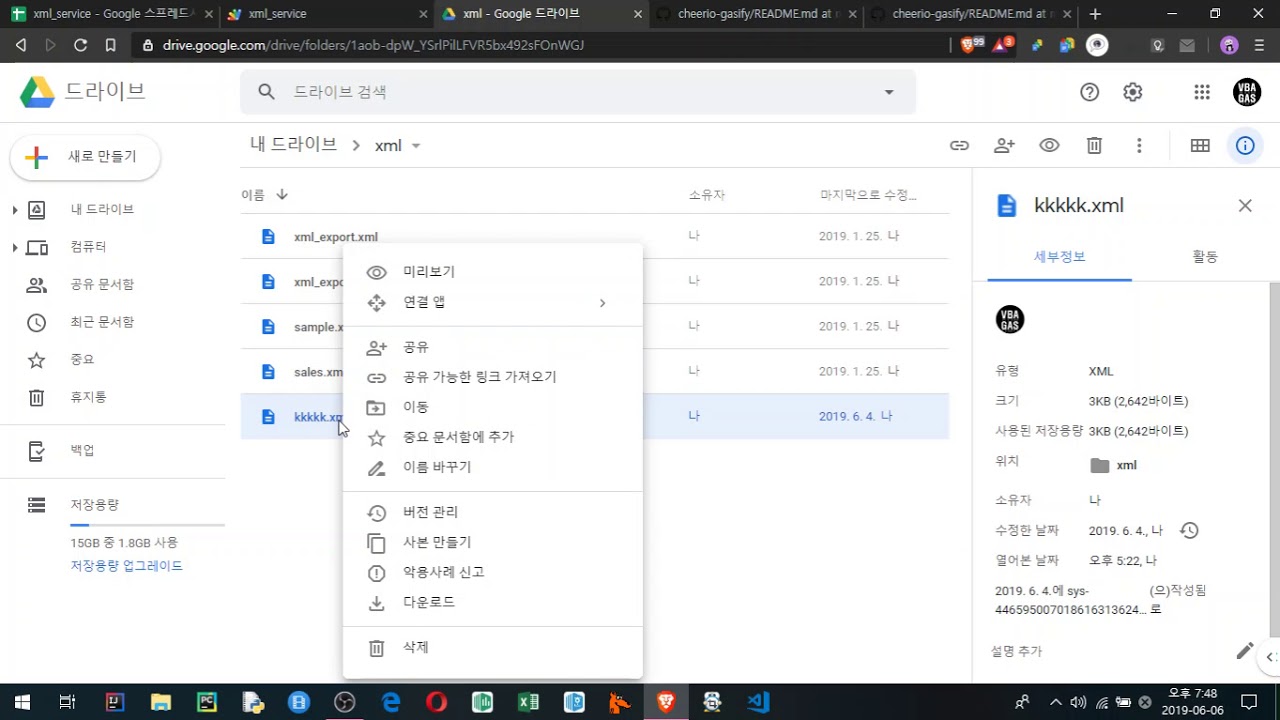Click the 새로 만들기 button
The height and width of the screenshot is (720, 1280).
[x=85, y=157]
